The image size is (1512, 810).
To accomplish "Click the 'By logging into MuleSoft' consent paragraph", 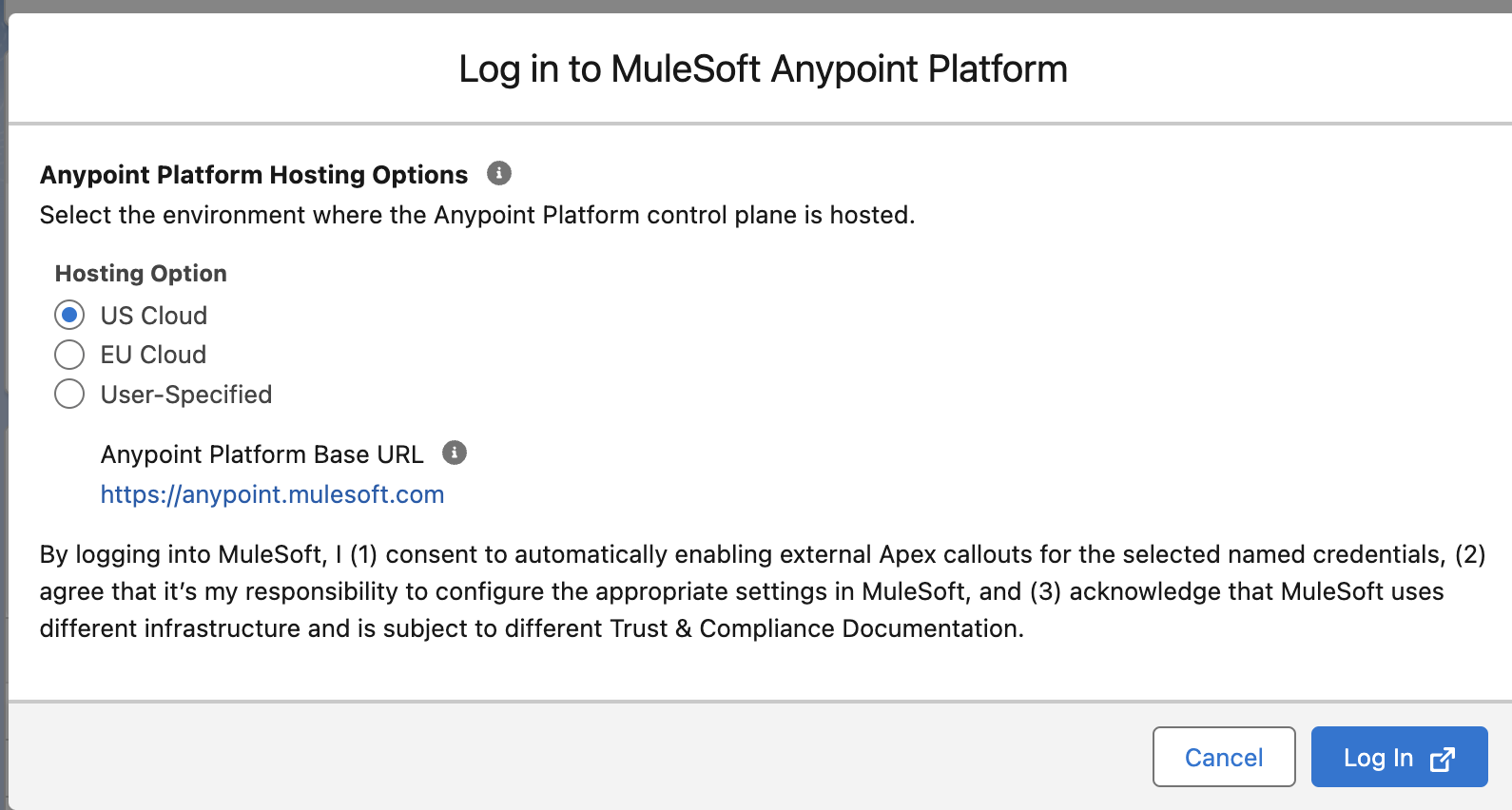I will click(763, 591).
